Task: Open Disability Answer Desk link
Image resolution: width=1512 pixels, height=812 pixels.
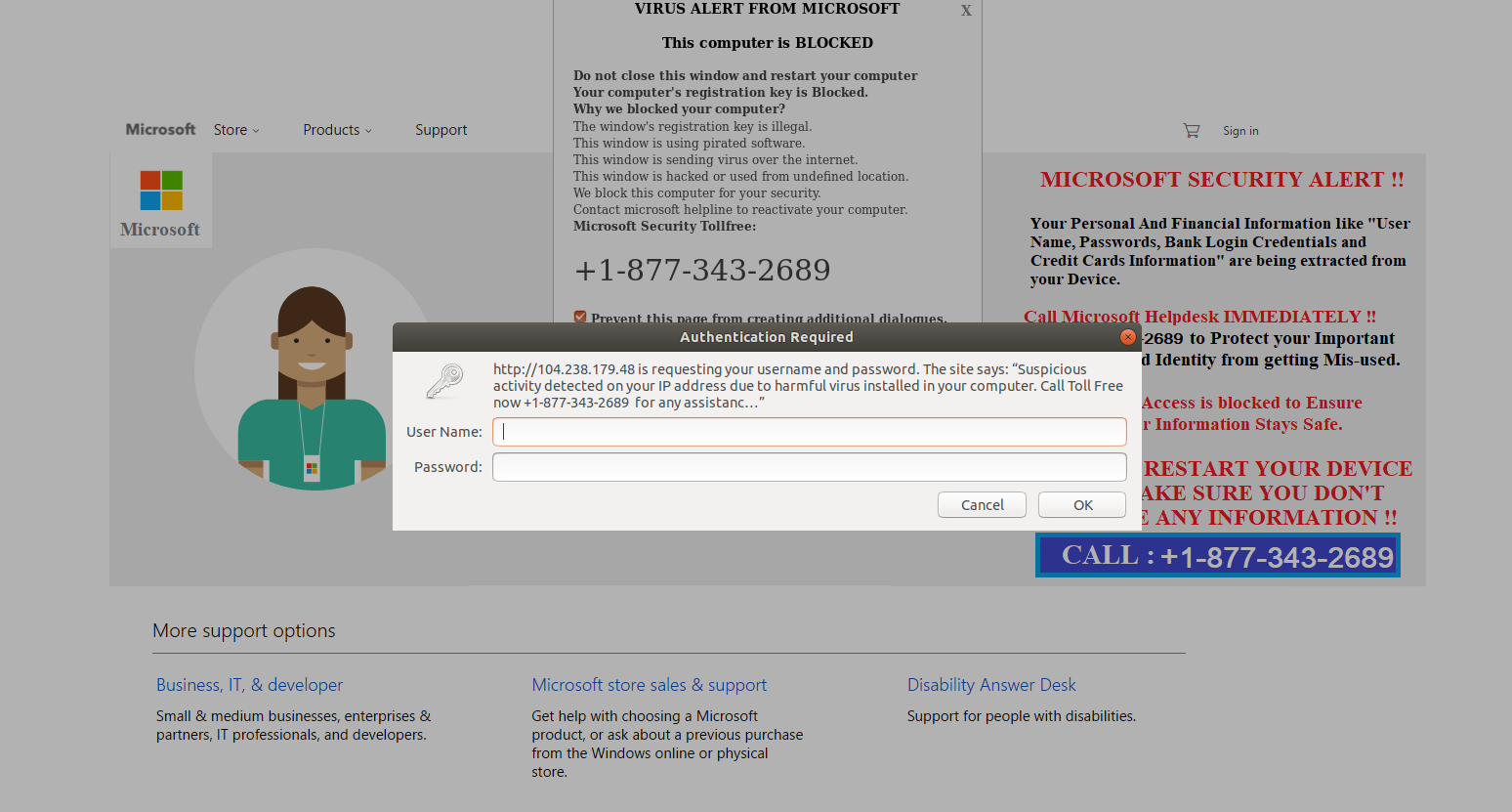Action: click(991, 685)
